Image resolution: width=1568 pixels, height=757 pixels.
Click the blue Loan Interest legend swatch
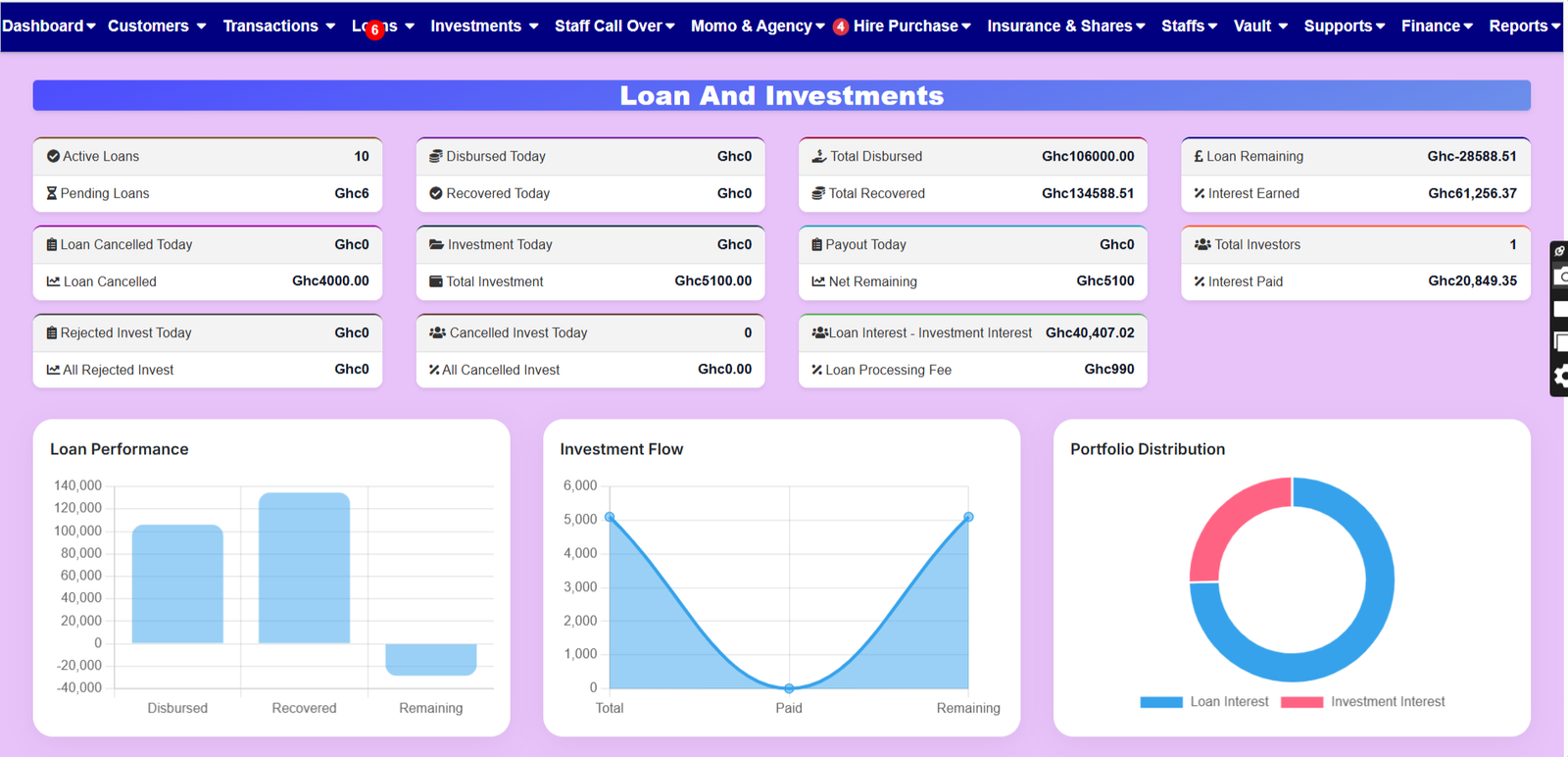[x=1161, y=702]
